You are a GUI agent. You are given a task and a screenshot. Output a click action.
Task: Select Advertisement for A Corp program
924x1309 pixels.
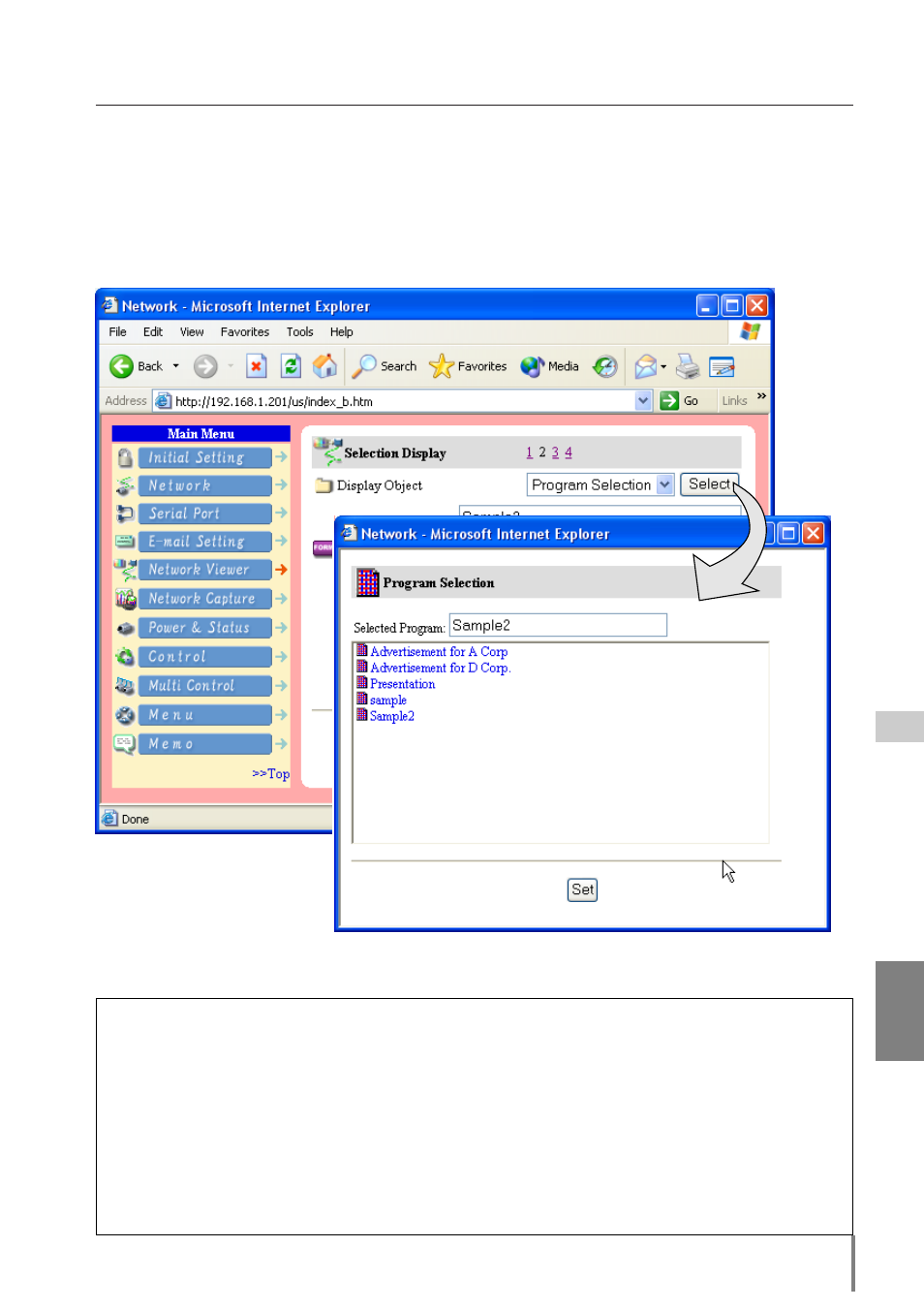(x=439, y=652)
